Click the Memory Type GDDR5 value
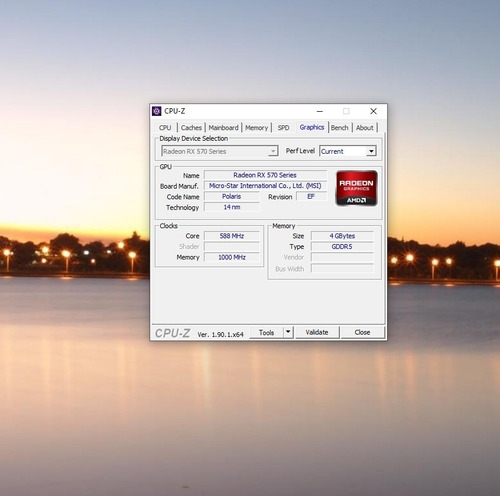Image resolution: width=500 pixels, height=496 pixels. pos(342,247)
